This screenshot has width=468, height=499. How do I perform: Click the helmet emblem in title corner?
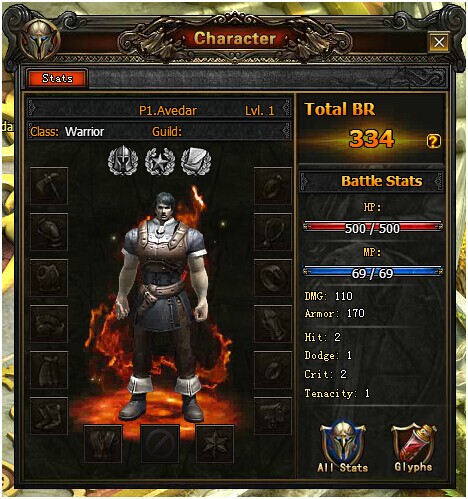pos(40,42)
